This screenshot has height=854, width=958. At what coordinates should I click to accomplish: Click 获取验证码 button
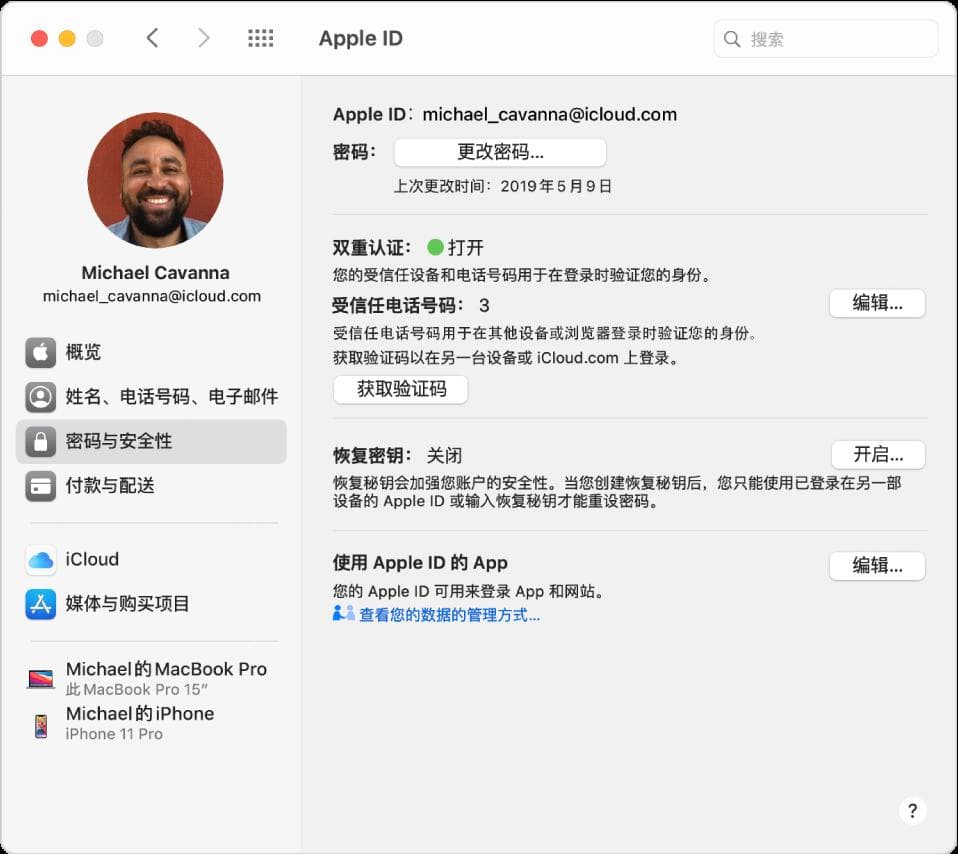pyautogui.click(x=401, y=389)
